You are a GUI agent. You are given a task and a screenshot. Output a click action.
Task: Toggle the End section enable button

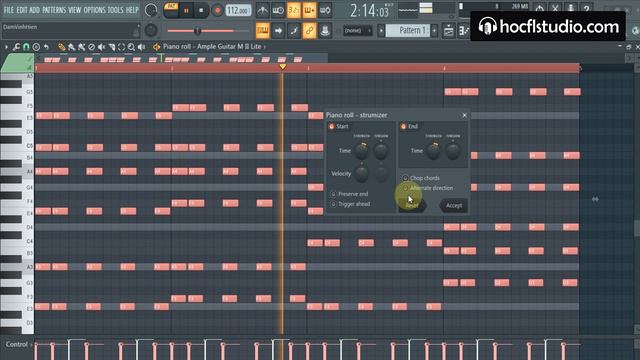click(x=403, y=127)
